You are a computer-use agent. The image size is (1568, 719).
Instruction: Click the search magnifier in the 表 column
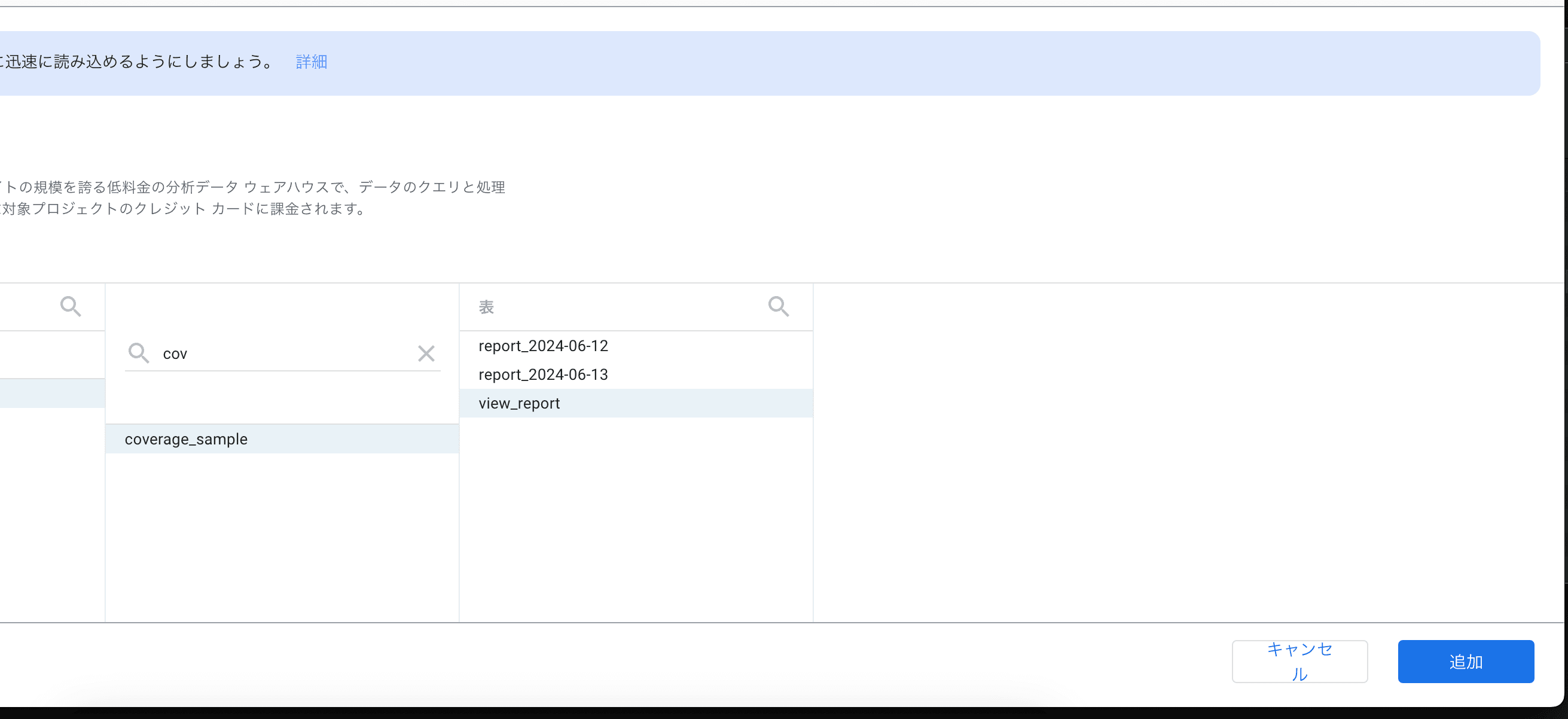point(778,306)
